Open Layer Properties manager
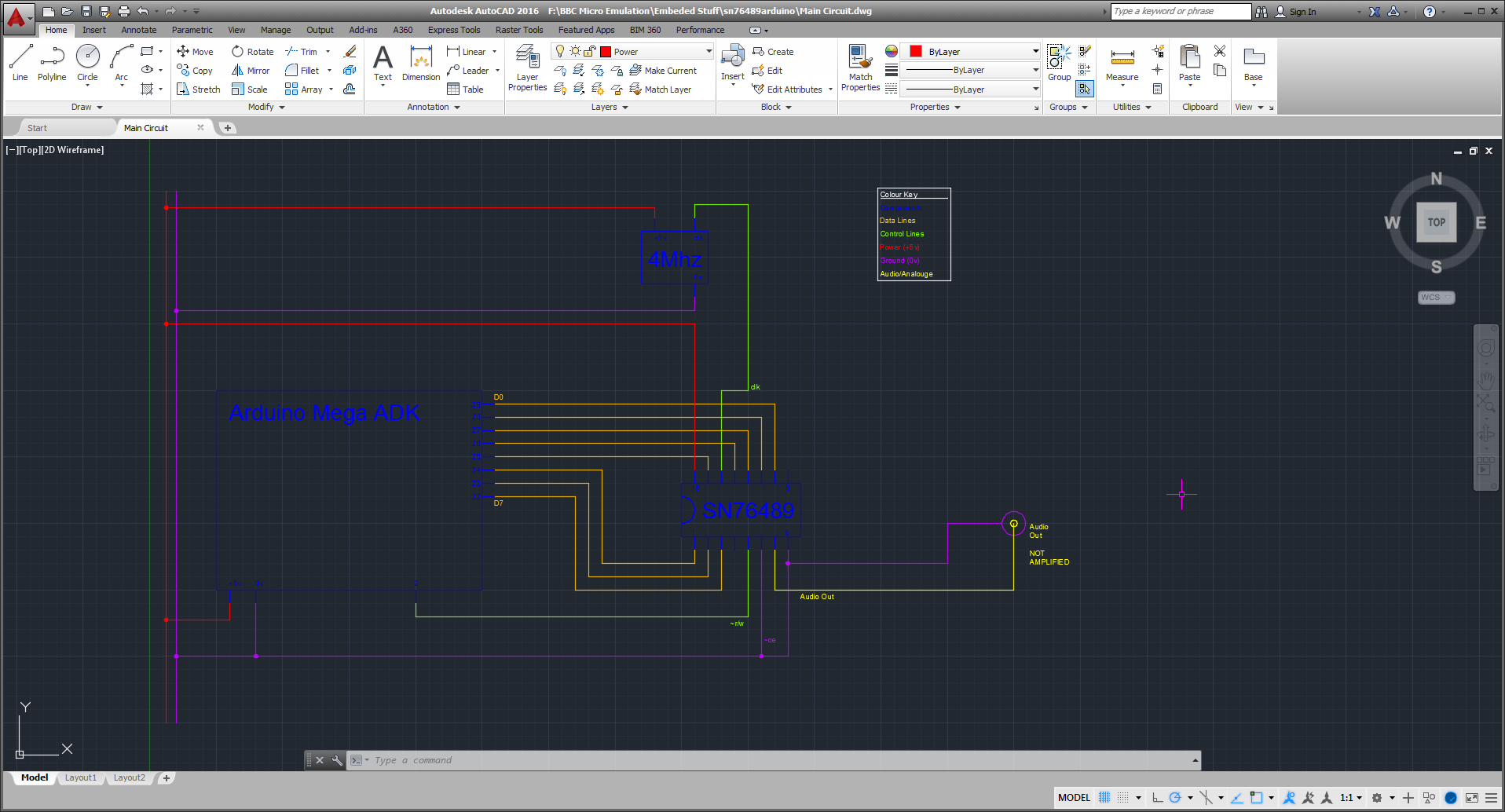This screenshot has width=1505, height=812. tap(527, 68)
